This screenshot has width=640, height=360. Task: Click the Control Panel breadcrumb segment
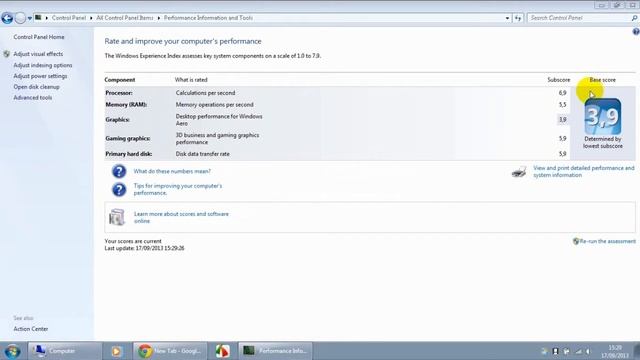69,18
